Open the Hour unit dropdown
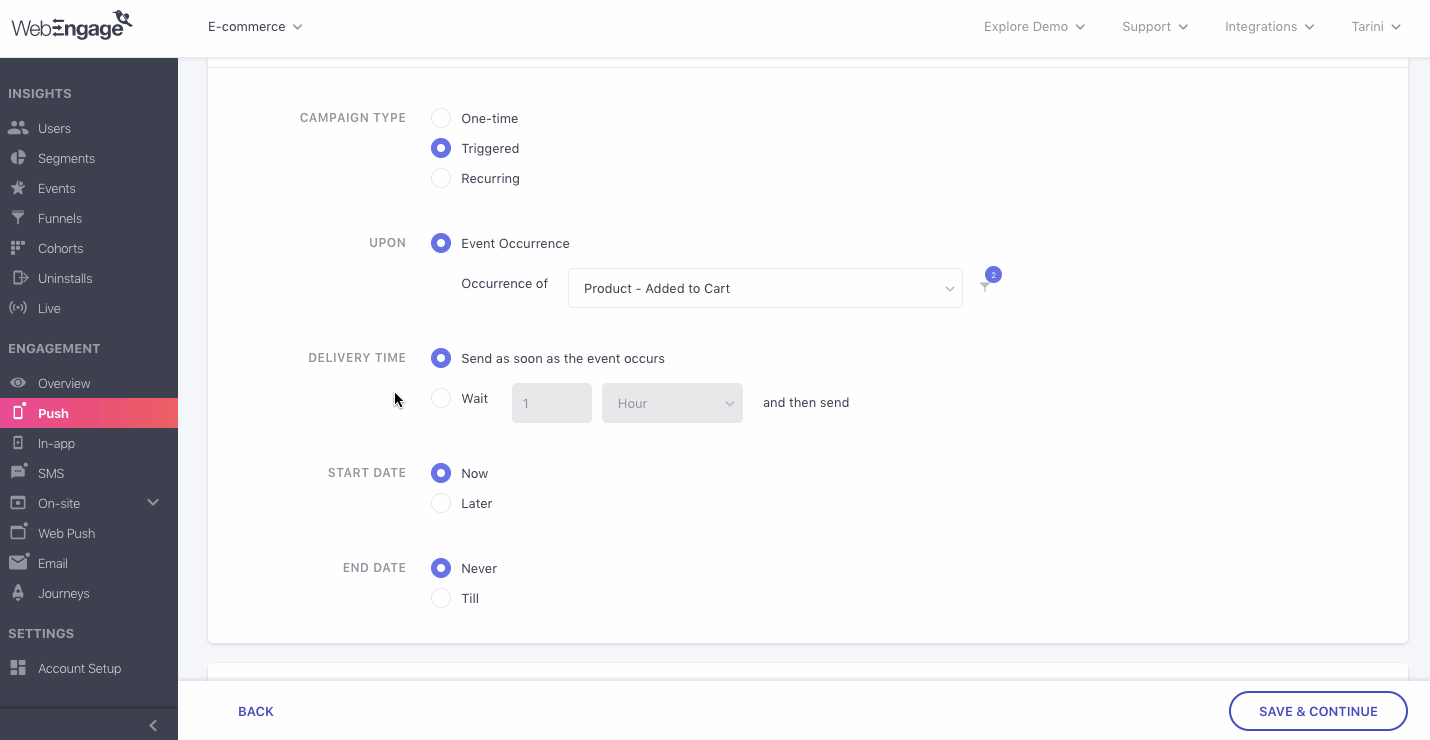The height and width of the screenshot is (740, 1430). (672, 403)
